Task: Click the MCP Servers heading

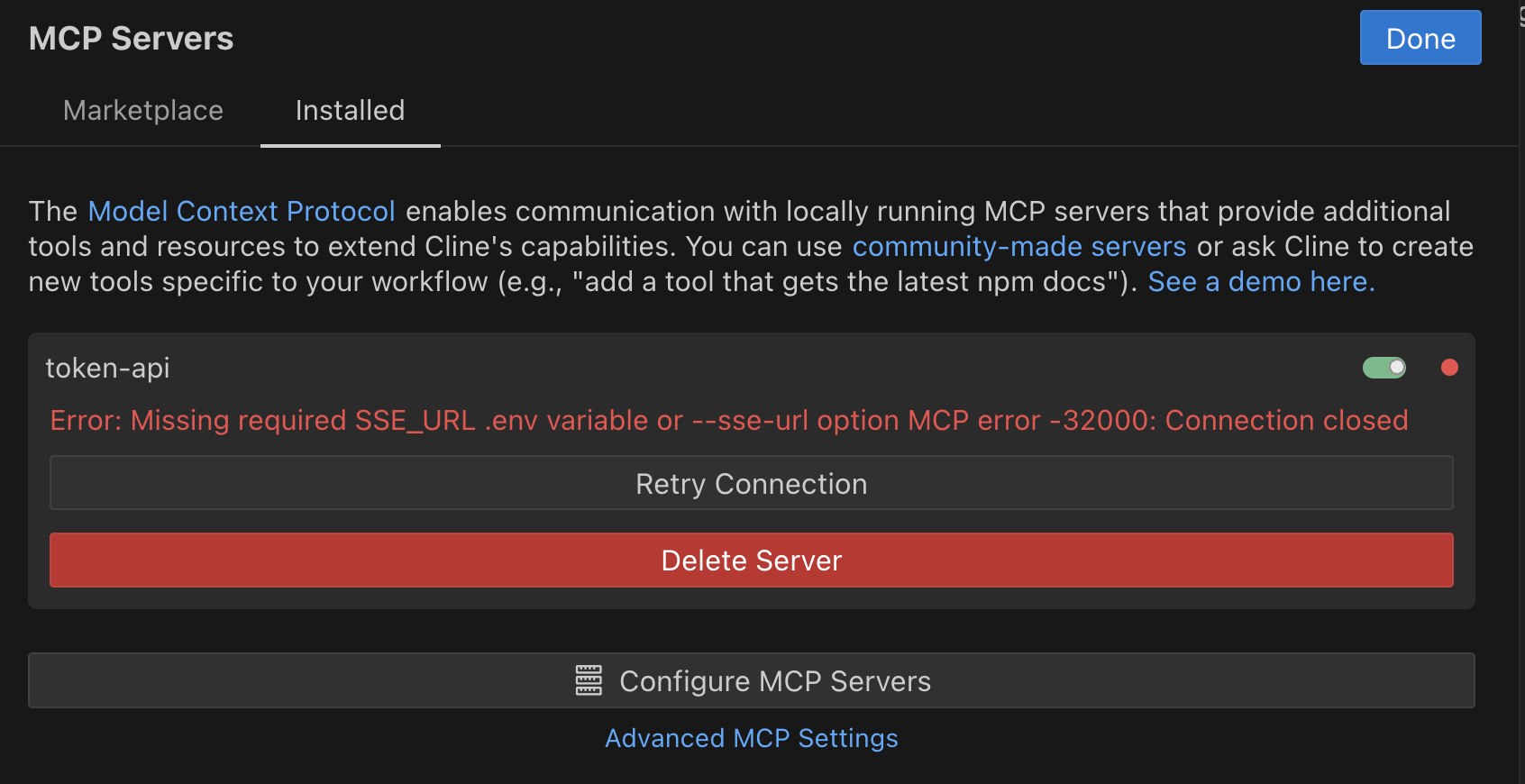Action: [132, 39]
